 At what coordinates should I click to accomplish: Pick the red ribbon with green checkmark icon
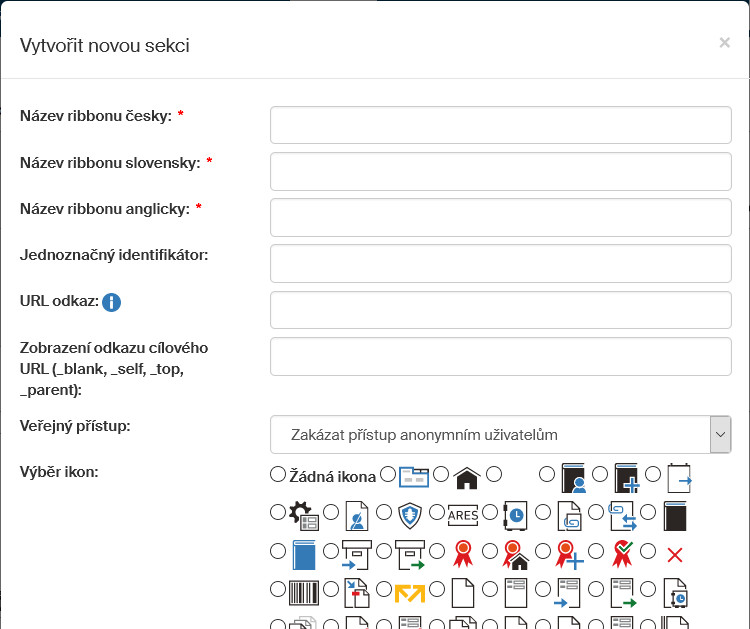[x=622, y=552]
